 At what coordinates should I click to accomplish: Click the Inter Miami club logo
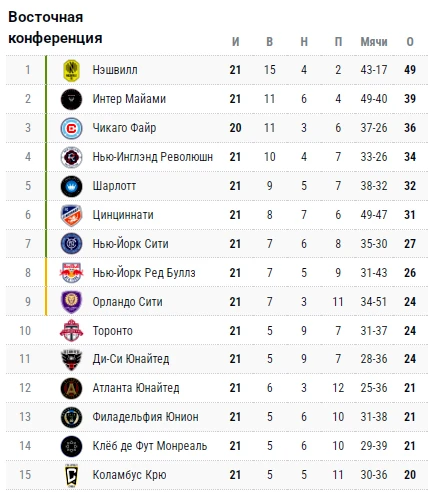71,99
